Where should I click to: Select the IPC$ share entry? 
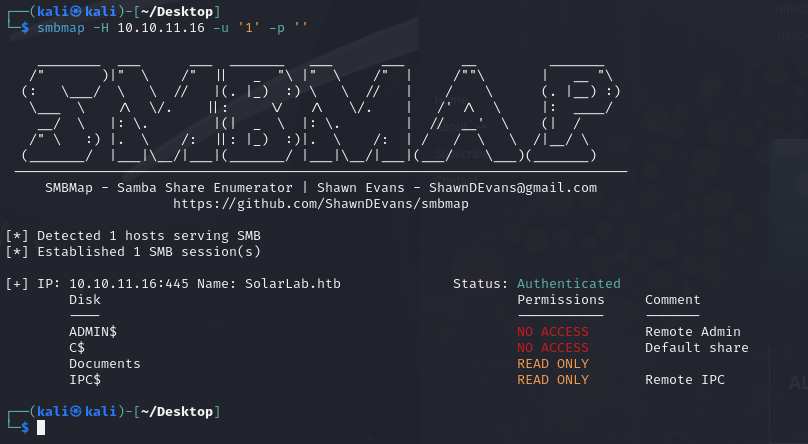click(x=85, y=380)
